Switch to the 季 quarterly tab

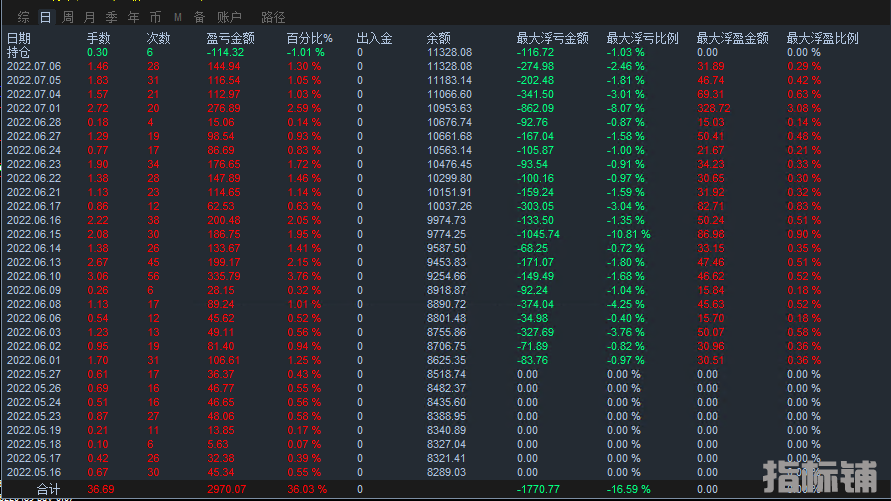111,17
